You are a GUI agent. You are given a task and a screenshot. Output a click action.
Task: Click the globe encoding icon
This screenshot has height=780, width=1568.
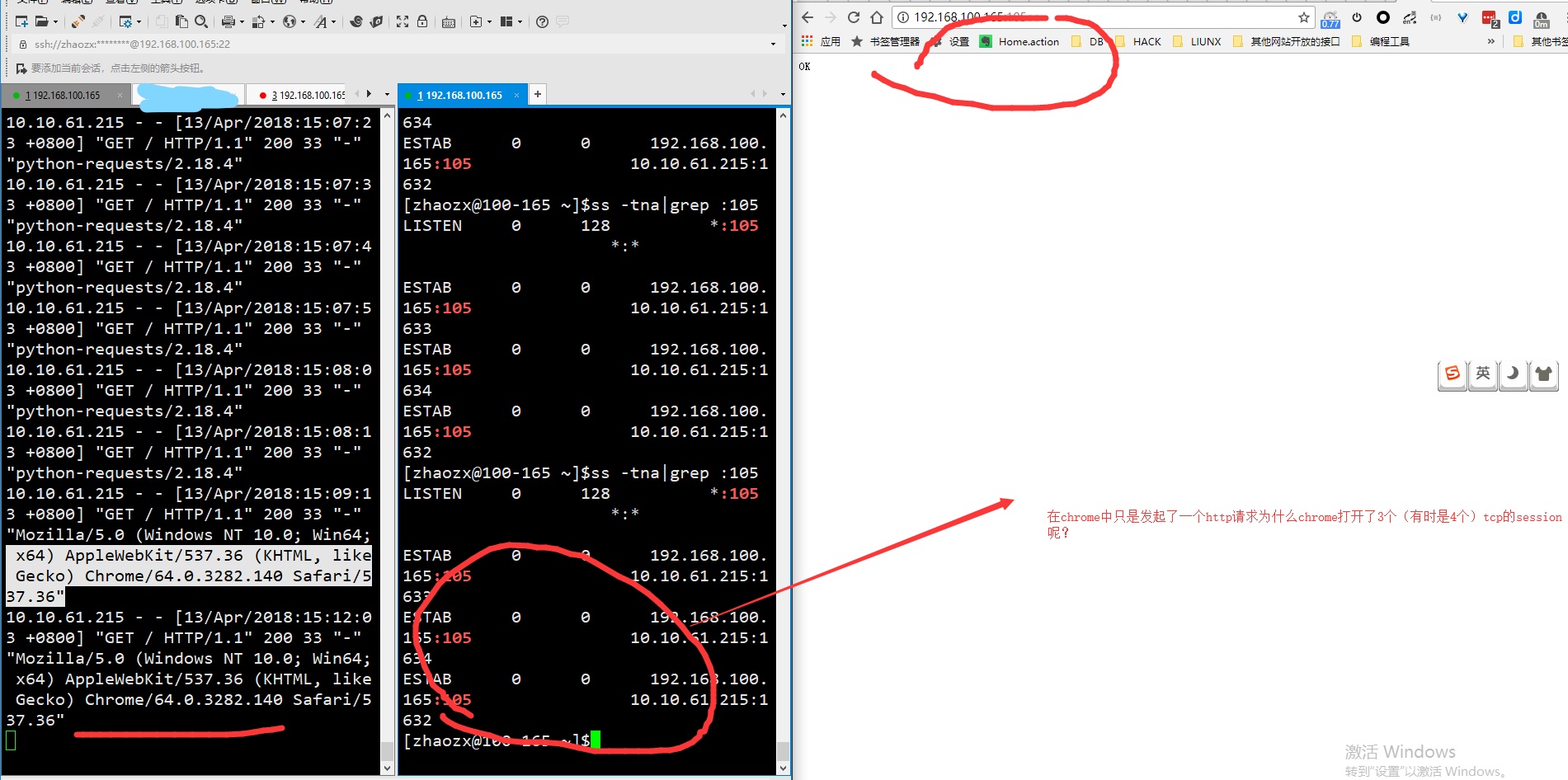289,21
